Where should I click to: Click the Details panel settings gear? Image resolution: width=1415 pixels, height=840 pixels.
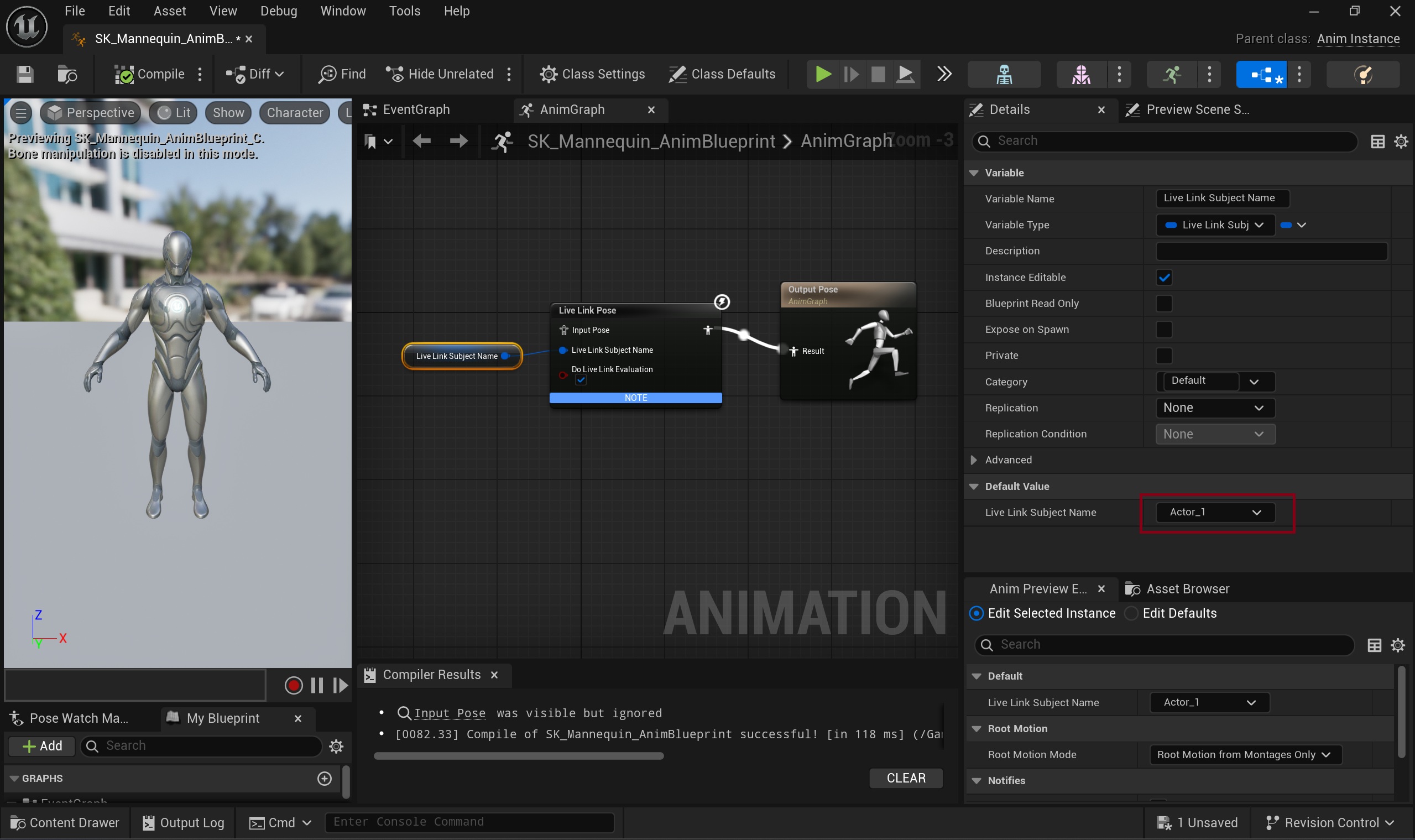click(1401, 141)
